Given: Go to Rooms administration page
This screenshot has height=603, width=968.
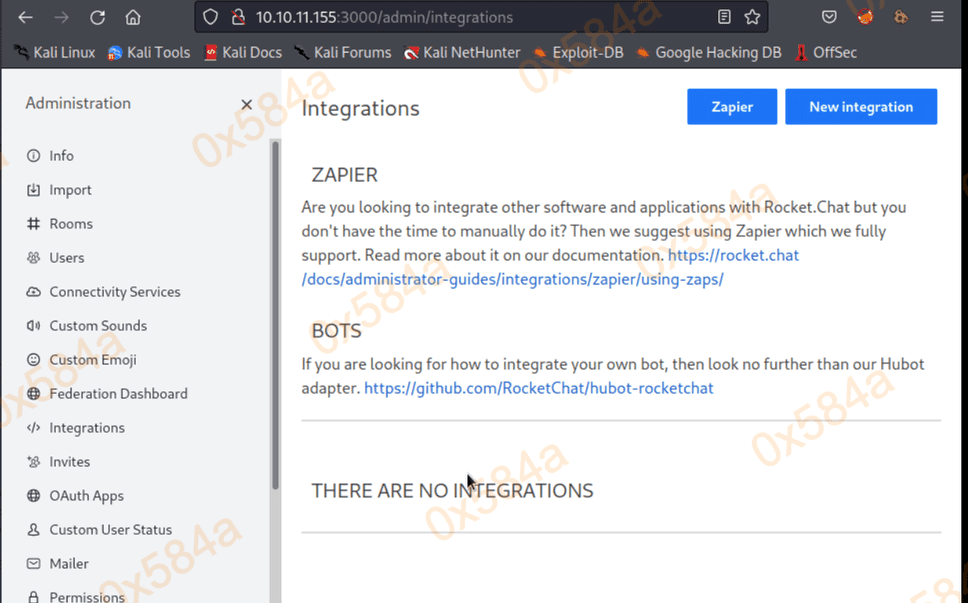Looking at the screenshot, I should (x=71, y=224).
